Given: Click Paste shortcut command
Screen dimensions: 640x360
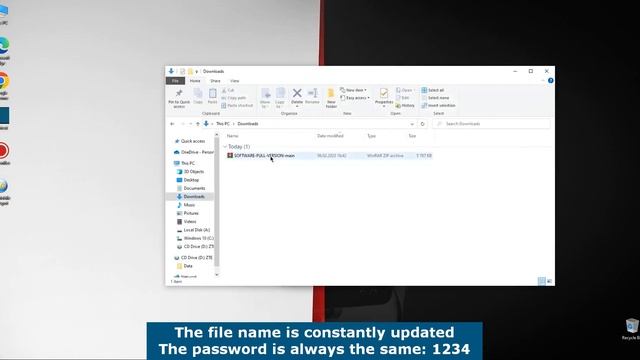Looking at the screenshot, I should [x=237, y=106].
